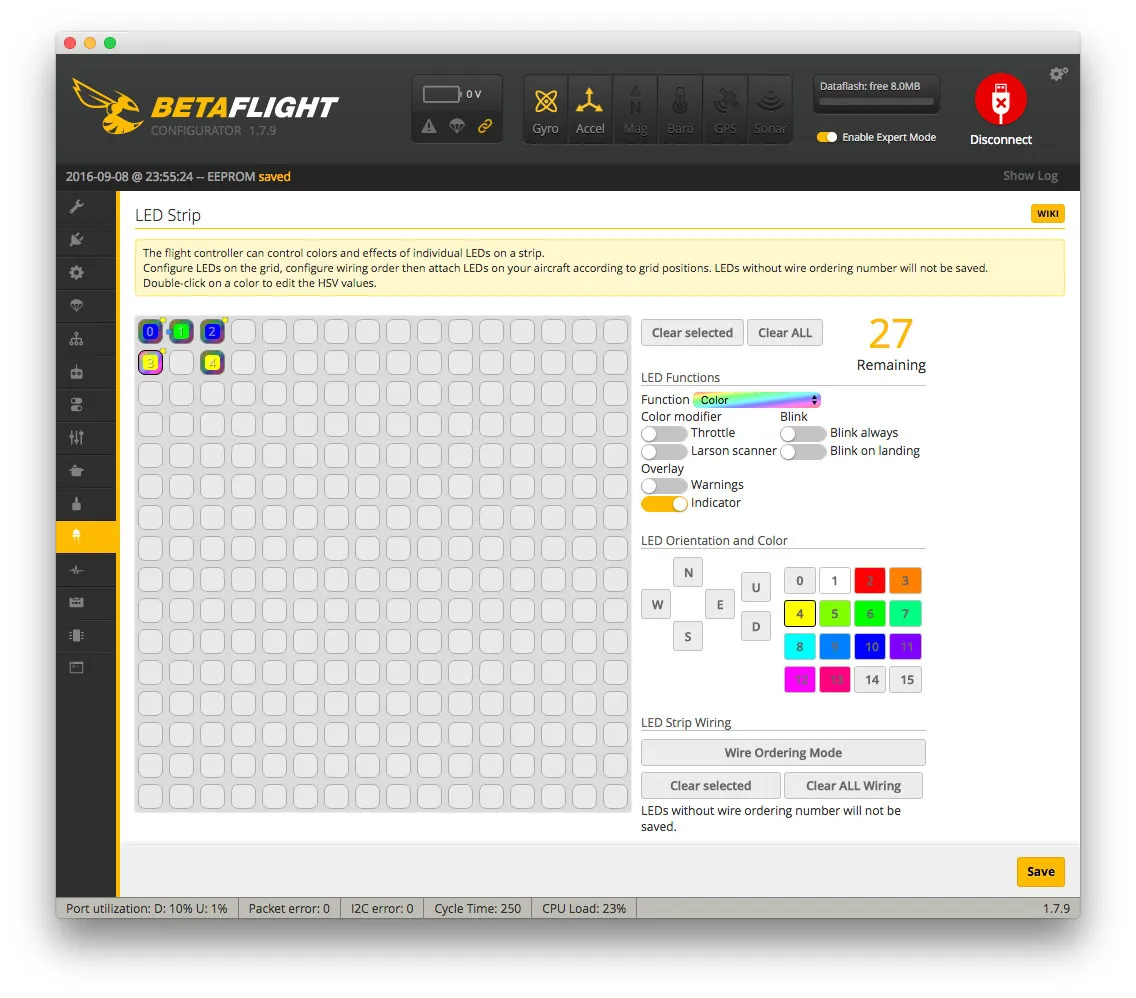
Task: Enable the Blink always toggle
Action: tap(803, 433)
